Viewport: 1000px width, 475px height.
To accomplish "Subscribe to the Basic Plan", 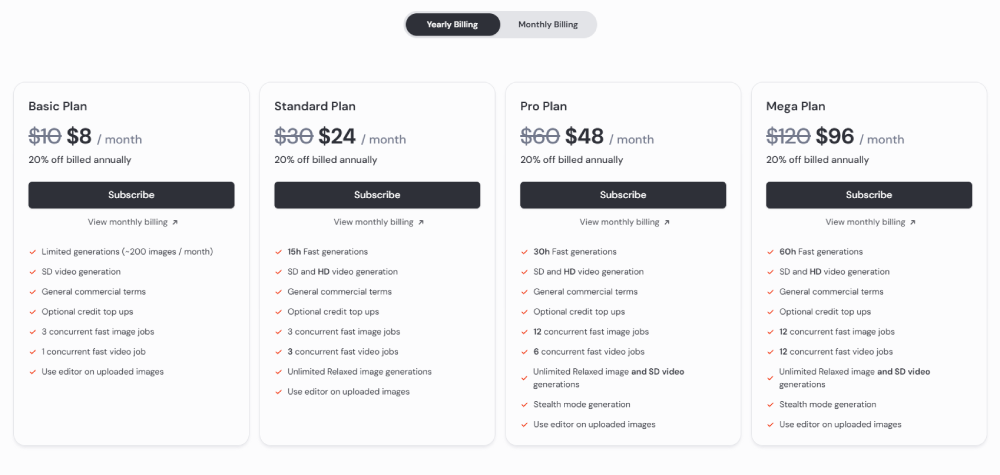I will pos(131,195).
